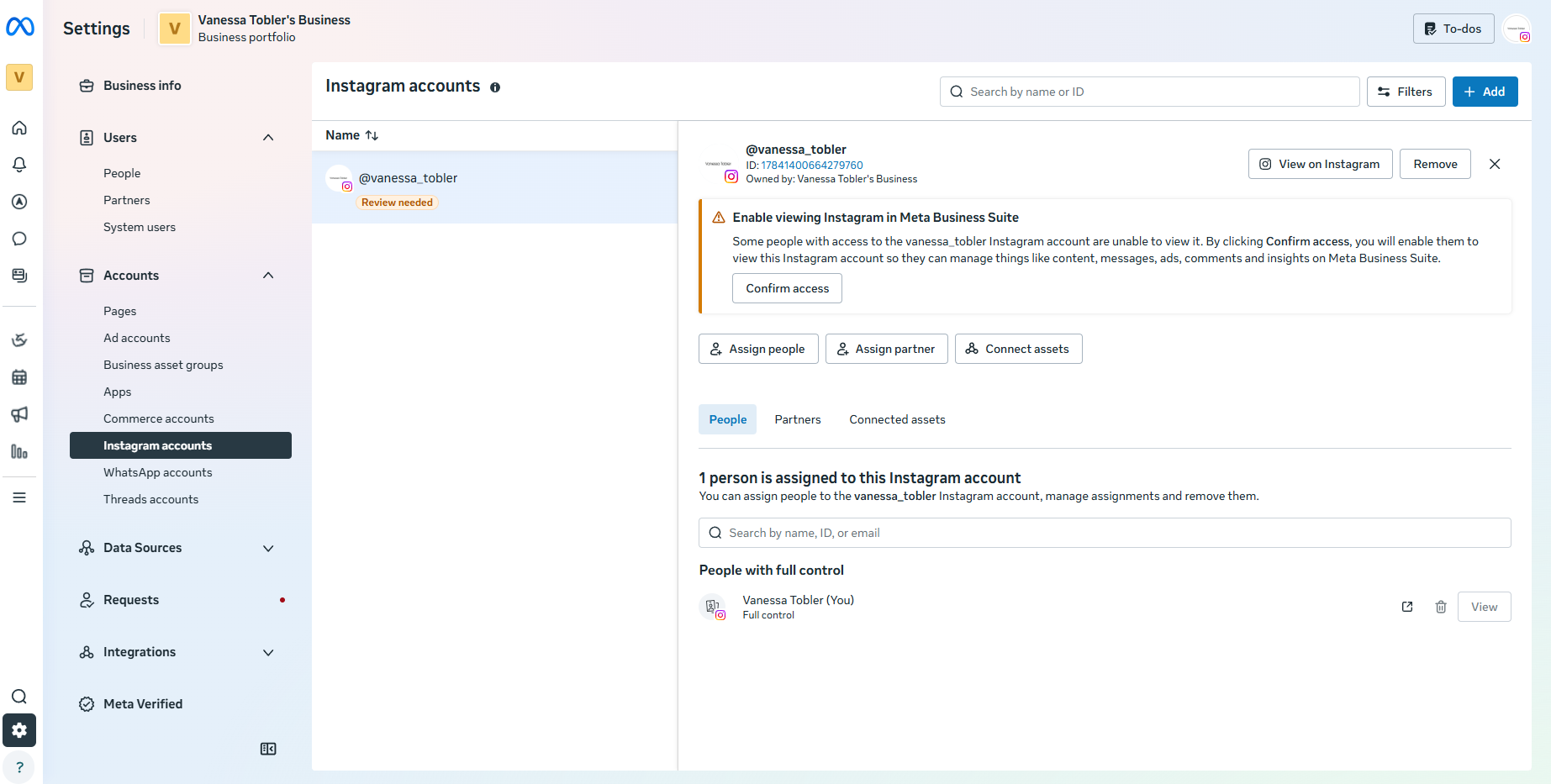This screenshot has height=784, width=1551.
Task: Open Filters options
Action: (1406, 92)
